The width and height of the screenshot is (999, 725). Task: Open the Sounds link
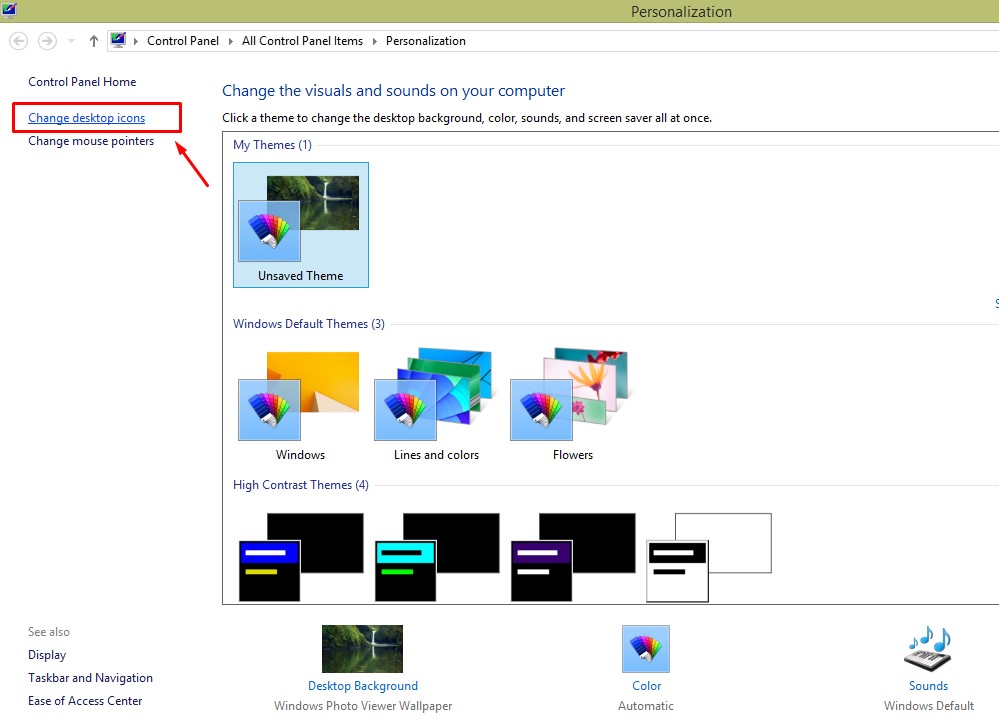point(928,686)
